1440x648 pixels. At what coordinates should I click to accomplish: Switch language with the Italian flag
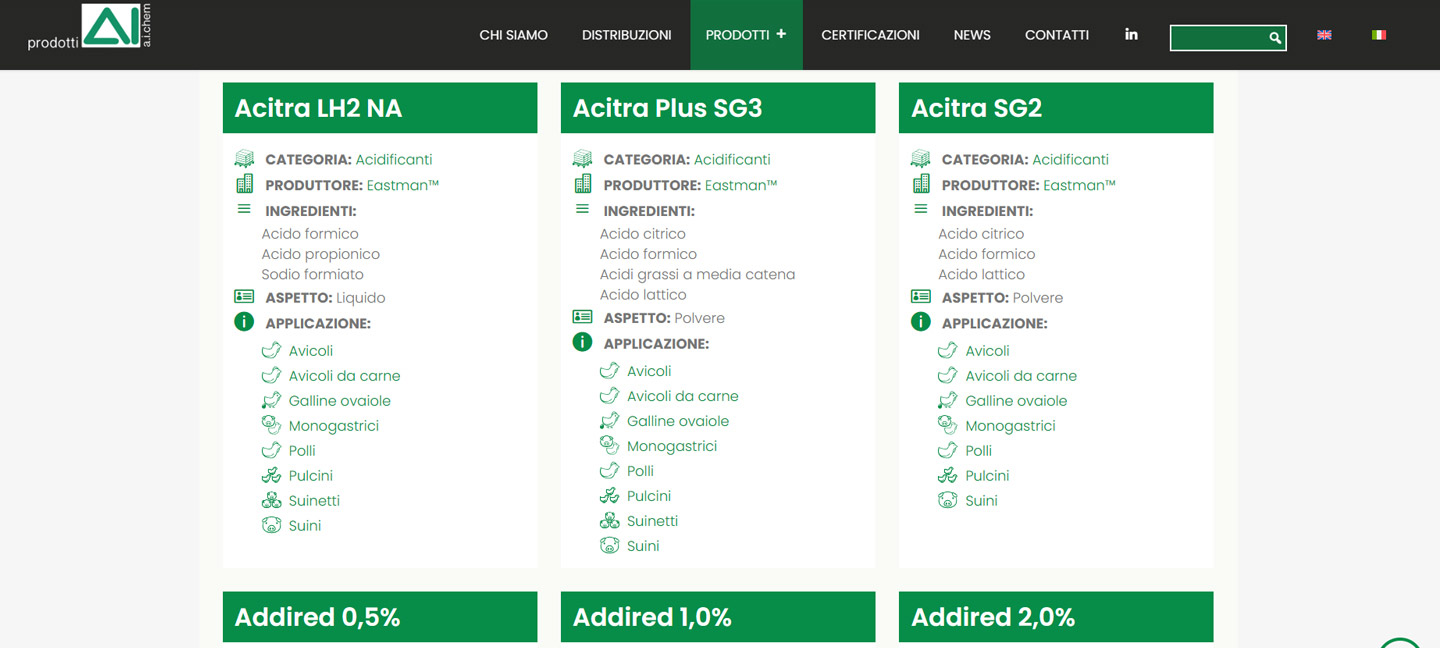click(1379, 35)
